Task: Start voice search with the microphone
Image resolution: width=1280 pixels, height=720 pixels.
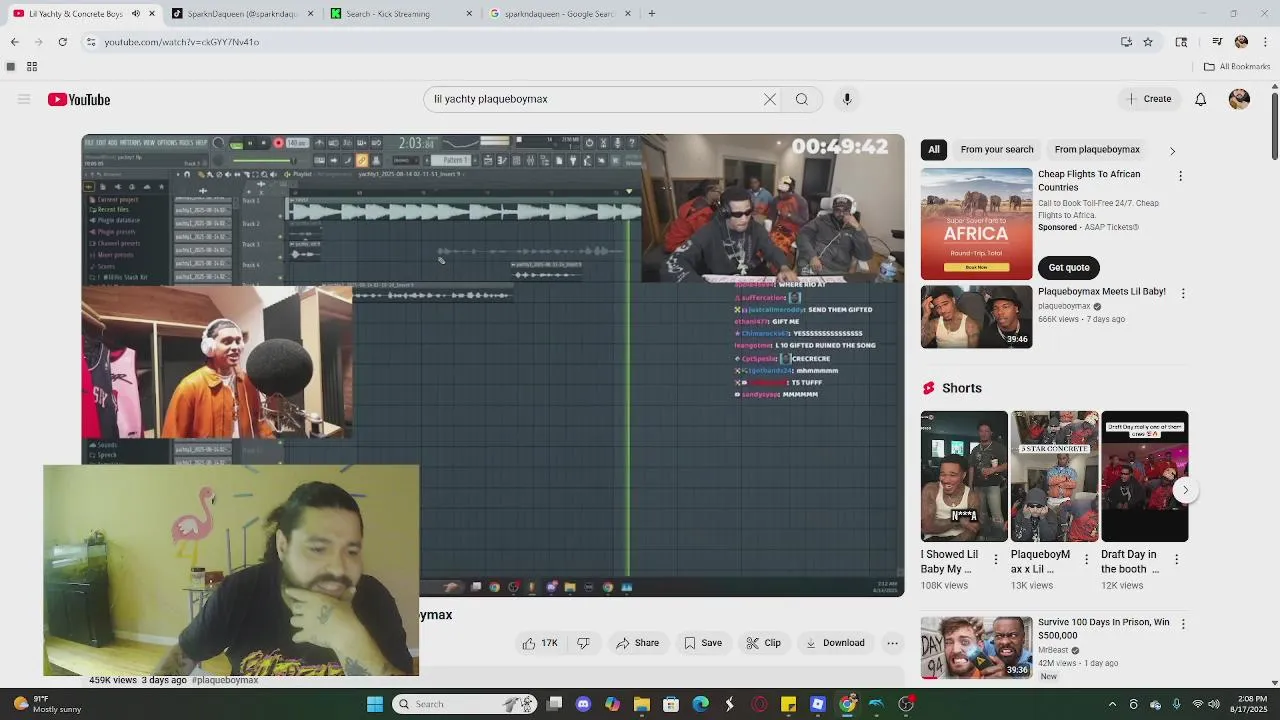Action: click(x=847, y=99)
